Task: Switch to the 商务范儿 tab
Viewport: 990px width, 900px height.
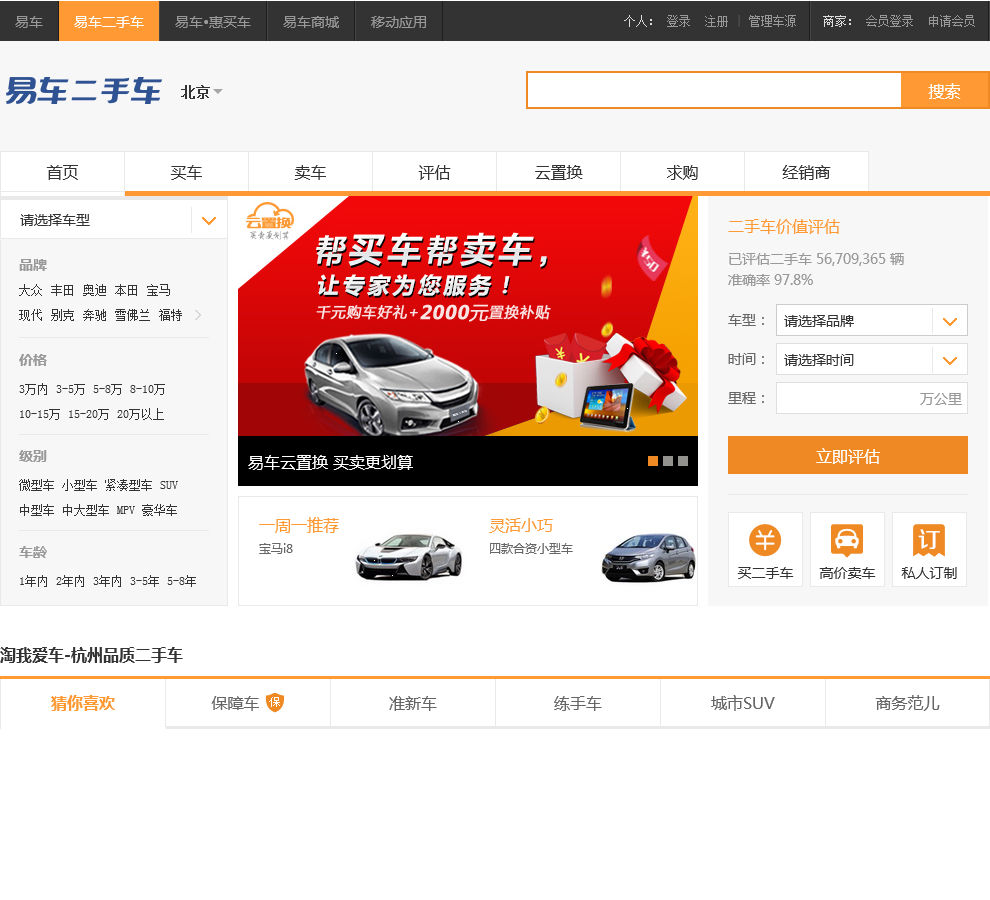Action: pos(907,703)
